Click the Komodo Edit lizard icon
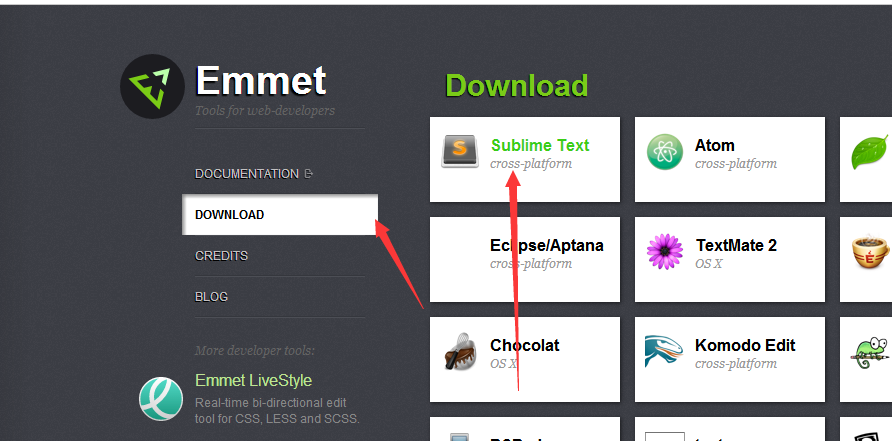892x441 pixels. [663, 351]
